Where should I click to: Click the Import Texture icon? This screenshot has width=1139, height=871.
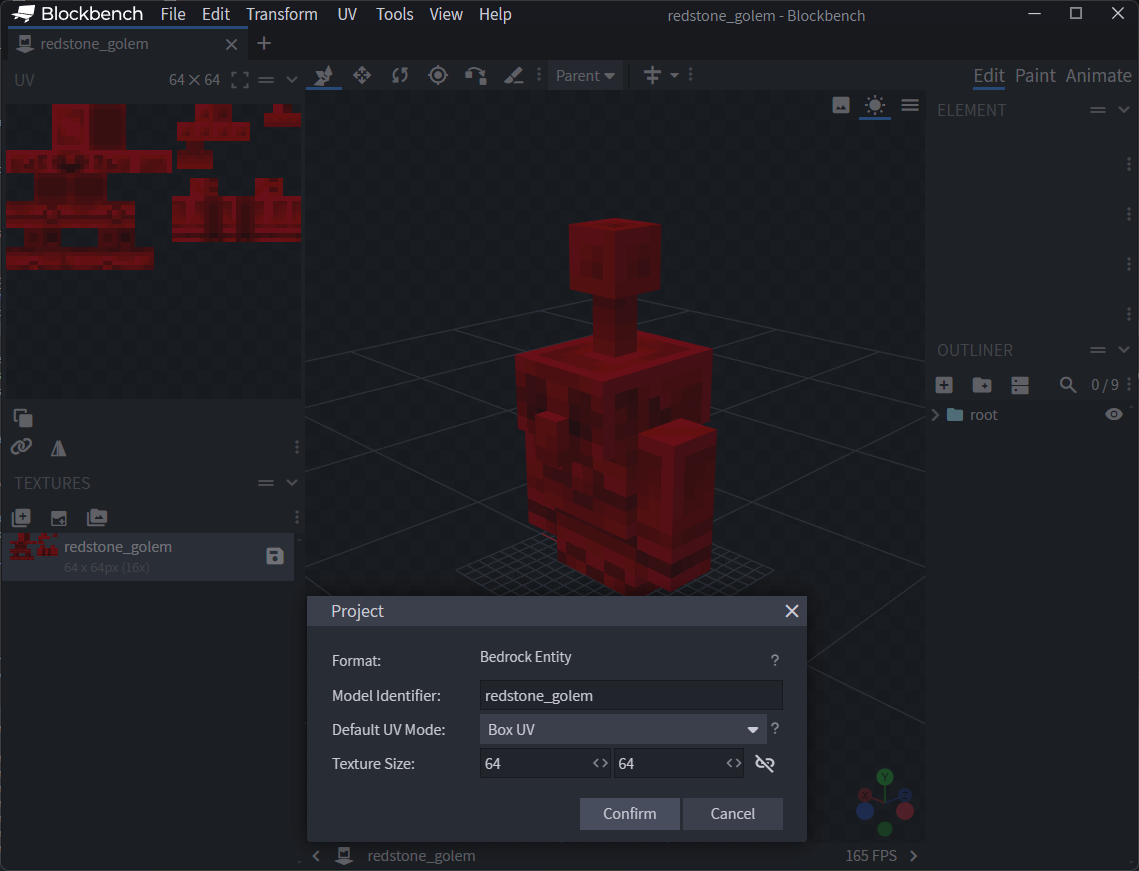coord(21,518)
